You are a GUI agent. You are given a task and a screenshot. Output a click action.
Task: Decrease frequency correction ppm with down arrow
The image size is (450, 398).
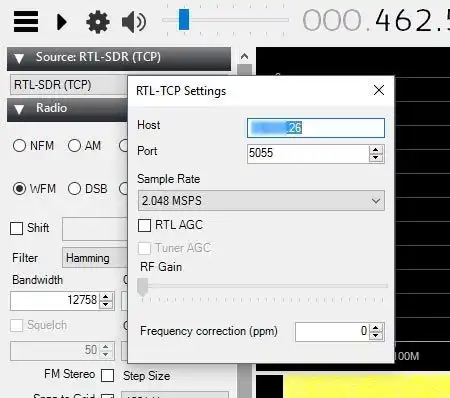tap(376, 335)
